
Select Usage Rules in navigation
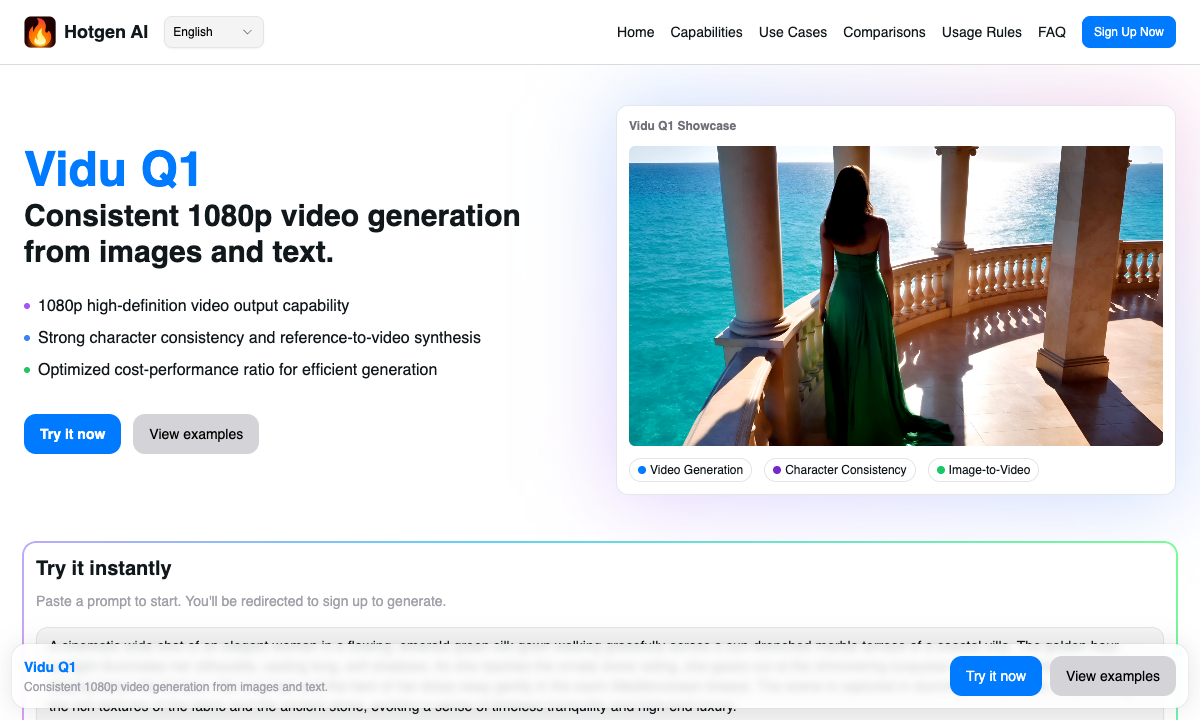point(981,32)
